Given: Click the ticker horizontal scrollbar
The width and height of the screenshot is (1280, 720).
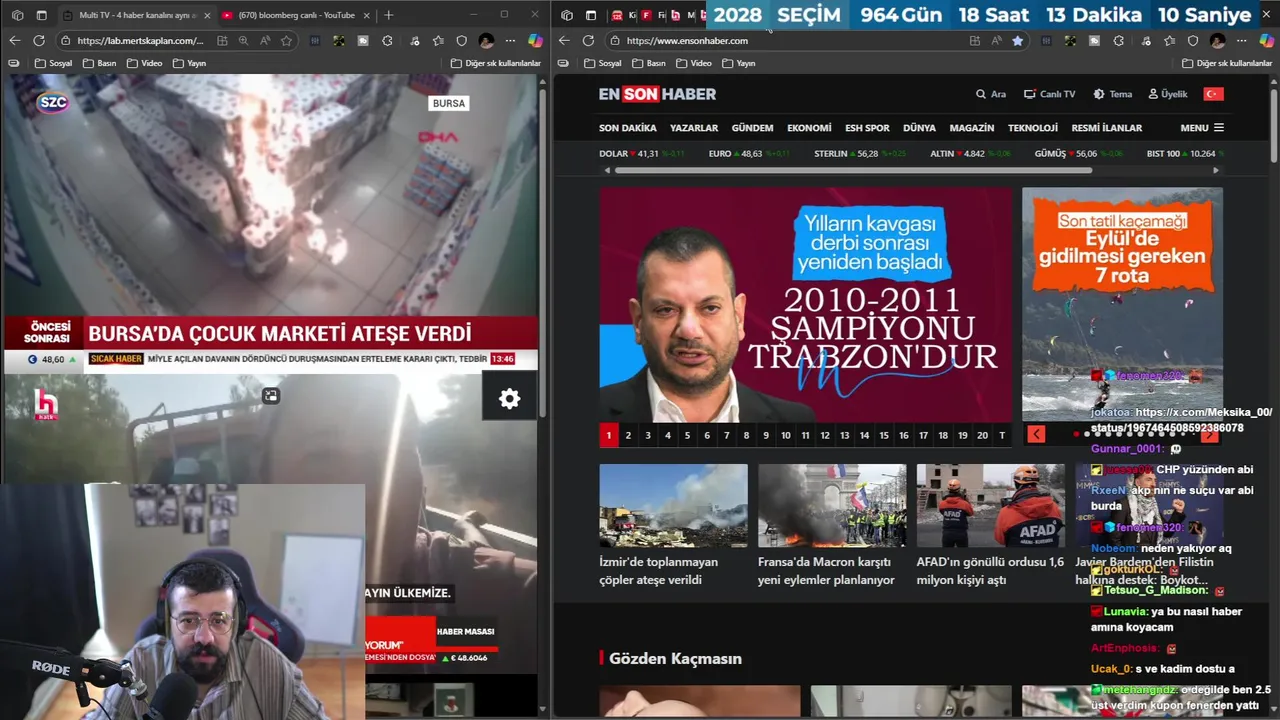Looking at the screenshot, I should coord(853,170).
